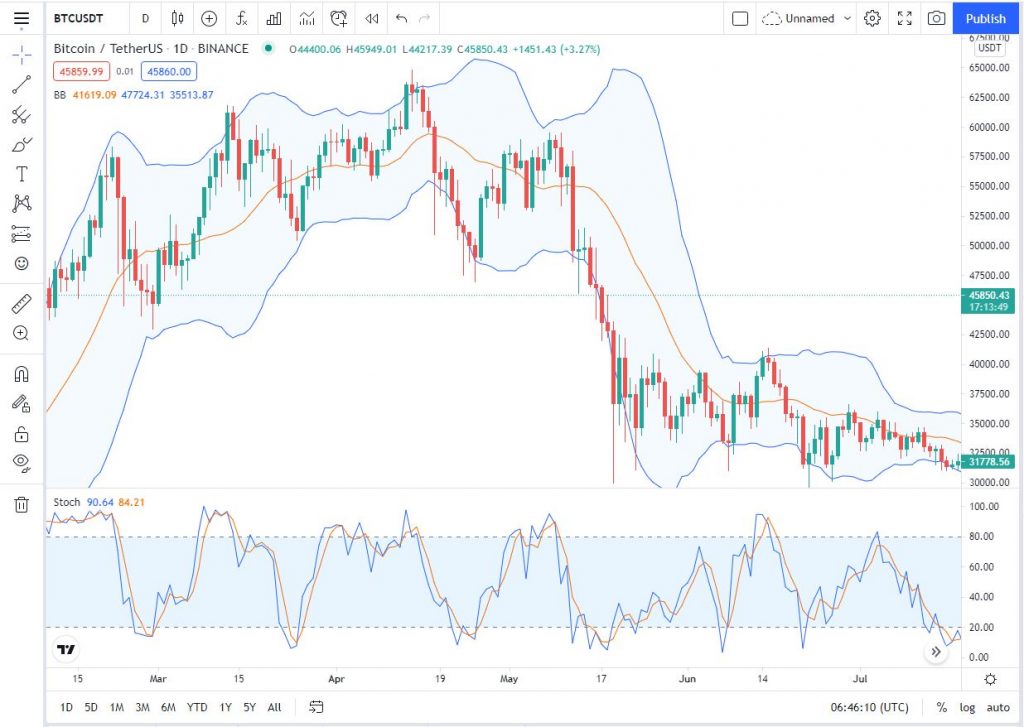Select the trend line drawing tool
The height and width of the screenshot is (727, 1024).
click(22, 85)
